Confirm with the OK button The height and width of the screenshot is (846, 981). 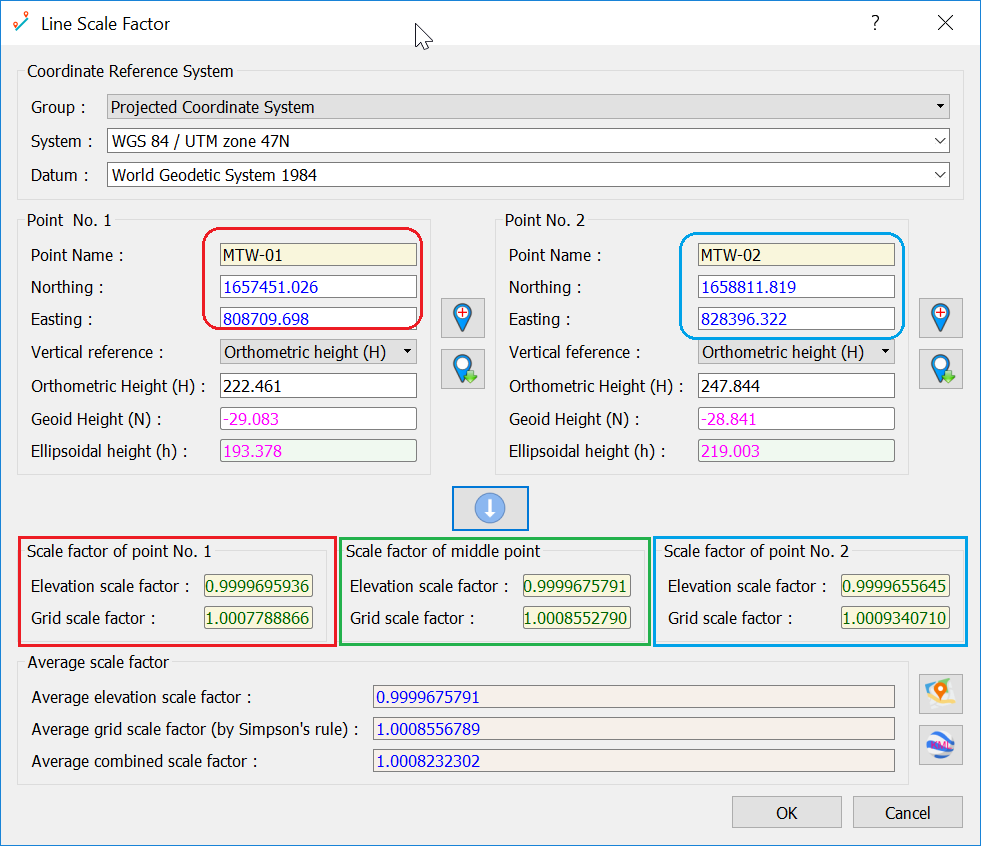click(x=786, y=812)
